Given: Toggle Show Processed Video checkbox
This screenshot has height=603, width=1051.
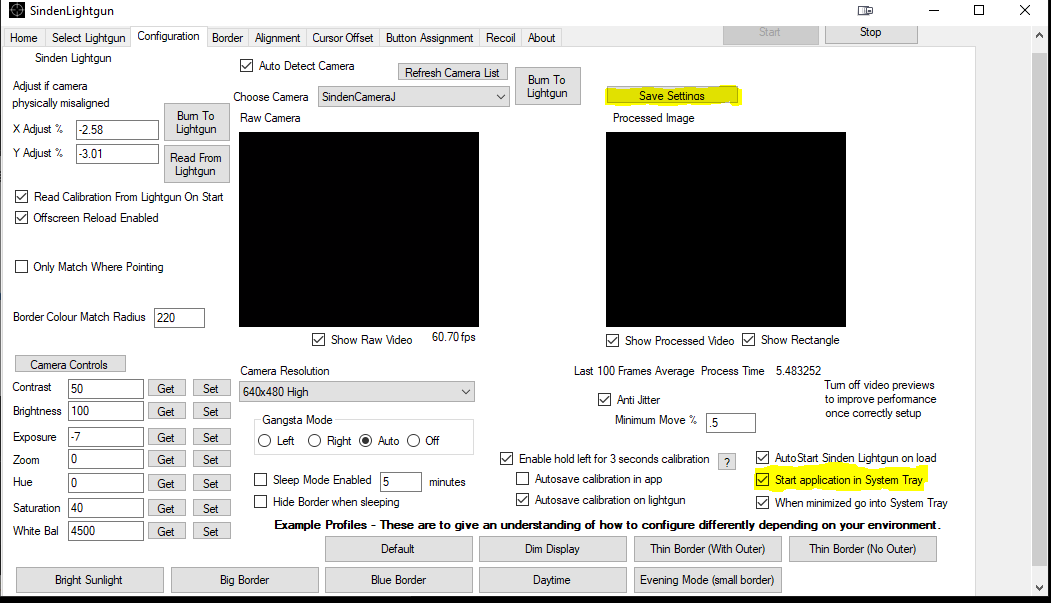Looking at the screenshot, I should pyautogui.click(x=613, y=340).
